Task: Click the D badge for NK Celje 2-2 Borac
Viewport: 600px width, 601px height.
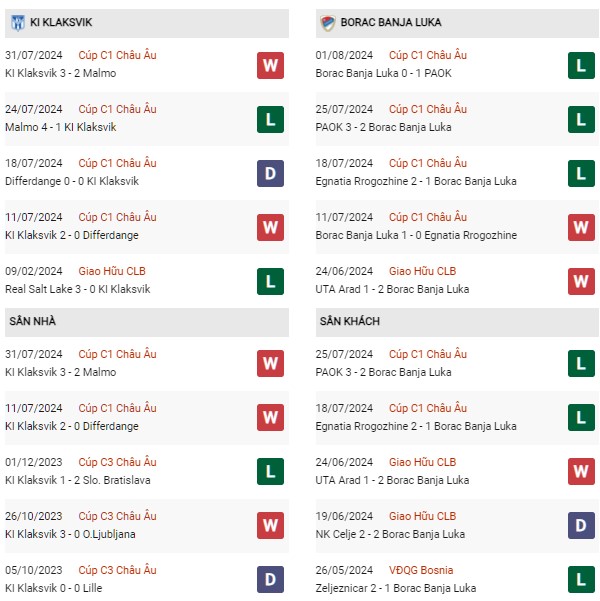Action: [581, 525]
